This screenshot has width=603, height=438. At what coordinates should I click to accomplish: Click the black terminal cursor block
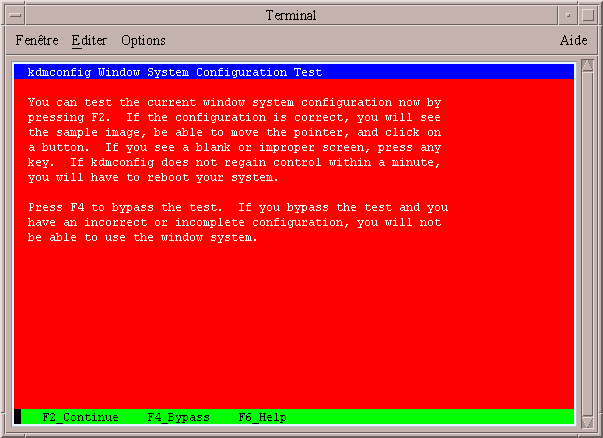click(x=18, y=417)
